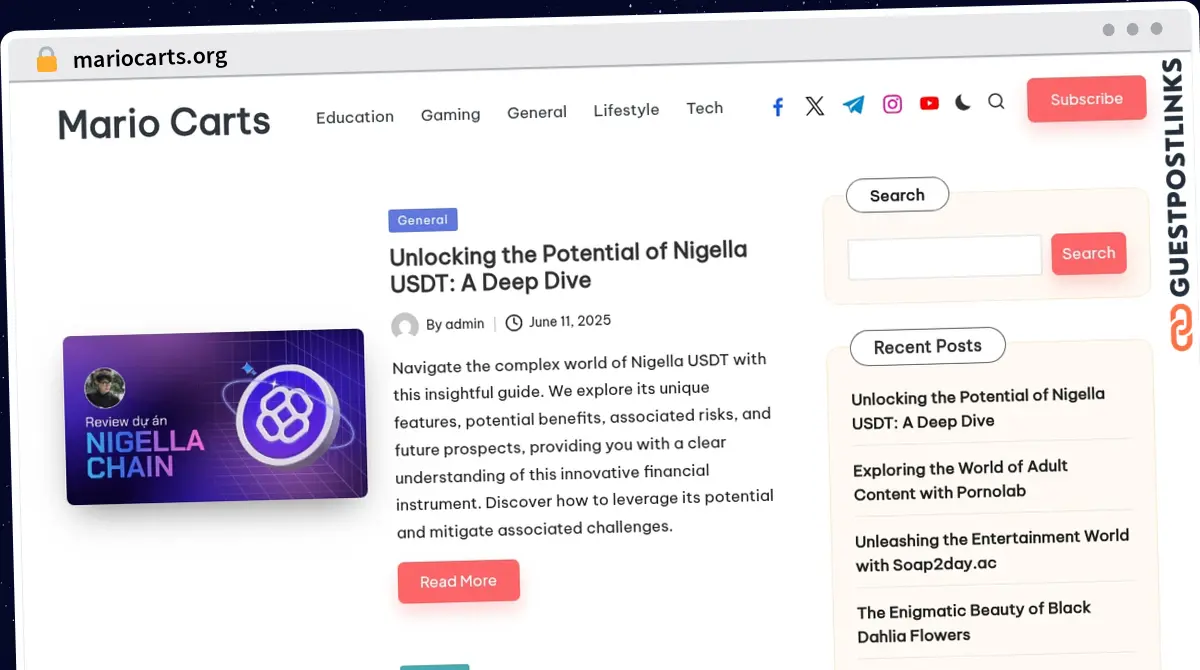
Task: Open post title Unlocking the Potential of Nigella USDT
Action: pos(568,266)
